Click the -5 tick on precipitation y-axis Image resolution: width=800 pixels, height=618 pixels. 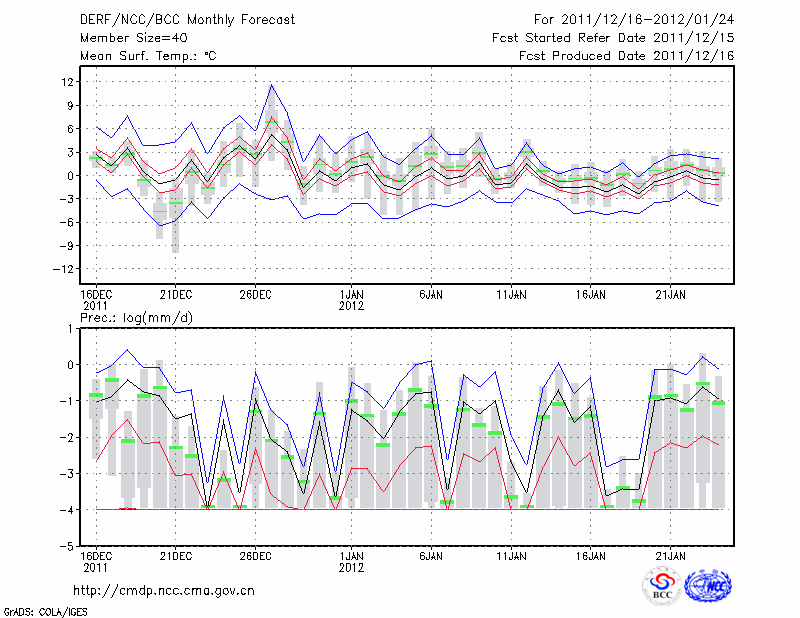click(70, 547)
